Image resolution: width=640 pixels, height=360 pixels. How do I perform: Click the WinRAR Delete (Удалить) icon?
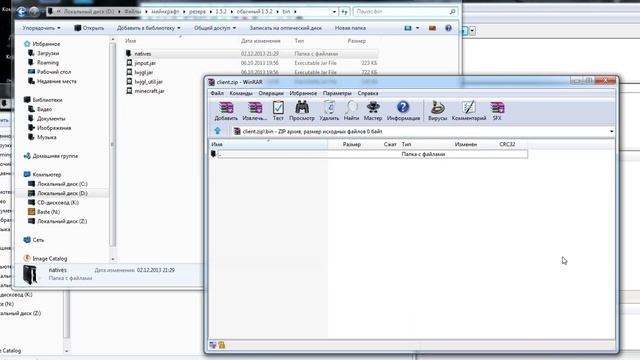tap(329, 111)
